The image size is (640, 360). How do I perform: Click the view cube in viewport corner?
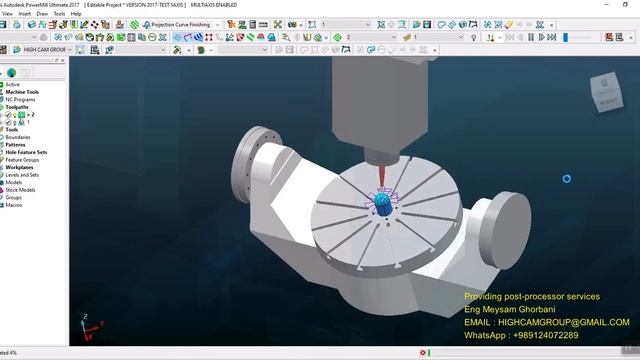point(607,92)
